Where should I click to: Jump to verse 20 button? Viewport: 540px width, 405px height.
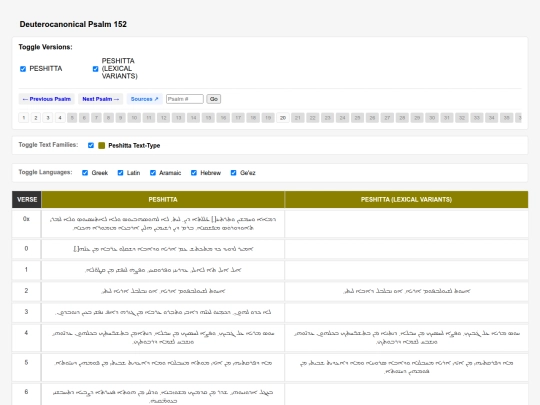[283, 118]
